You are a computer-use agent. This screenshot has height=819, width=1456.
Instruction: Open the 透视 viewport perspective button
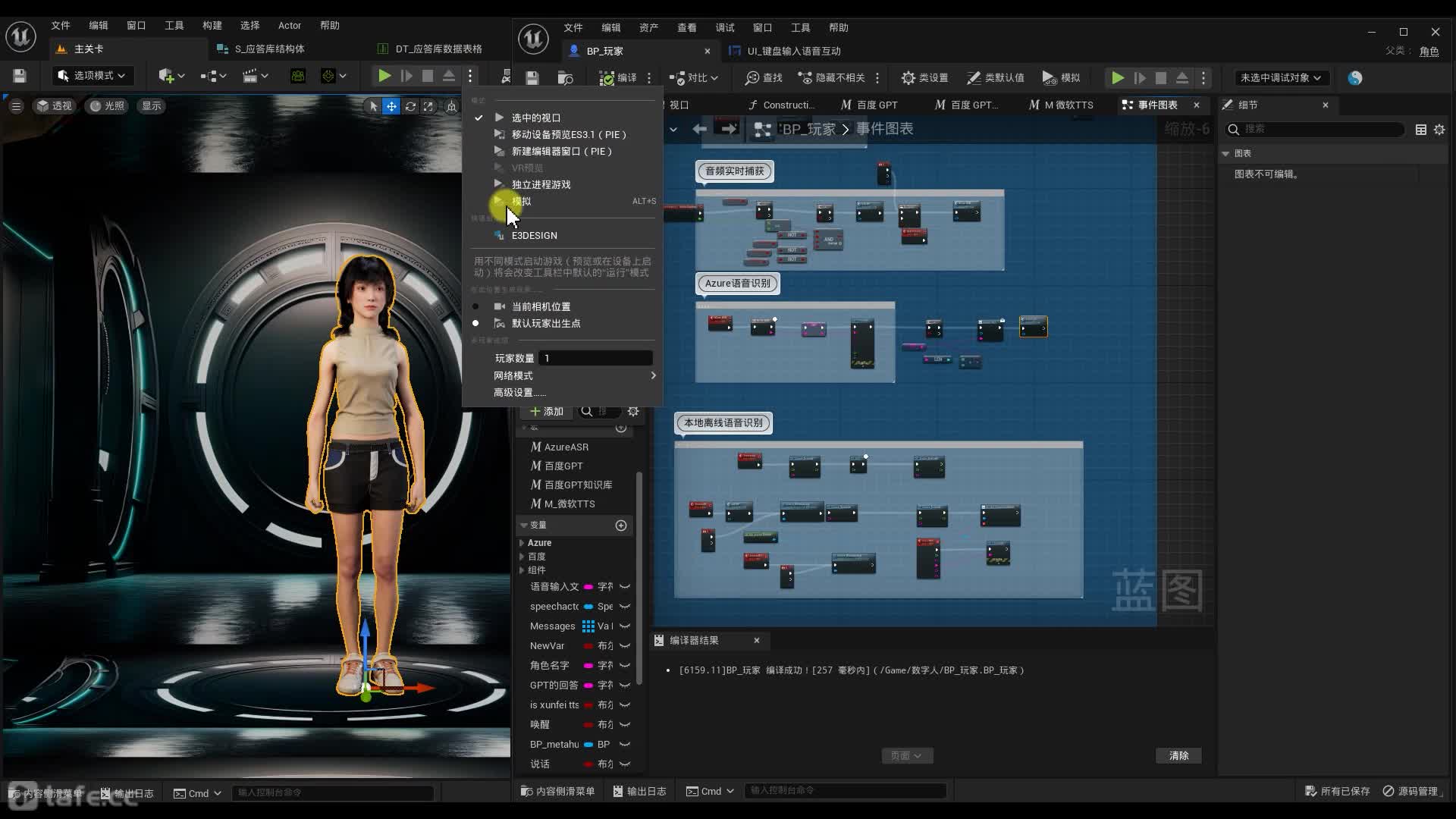55,106
